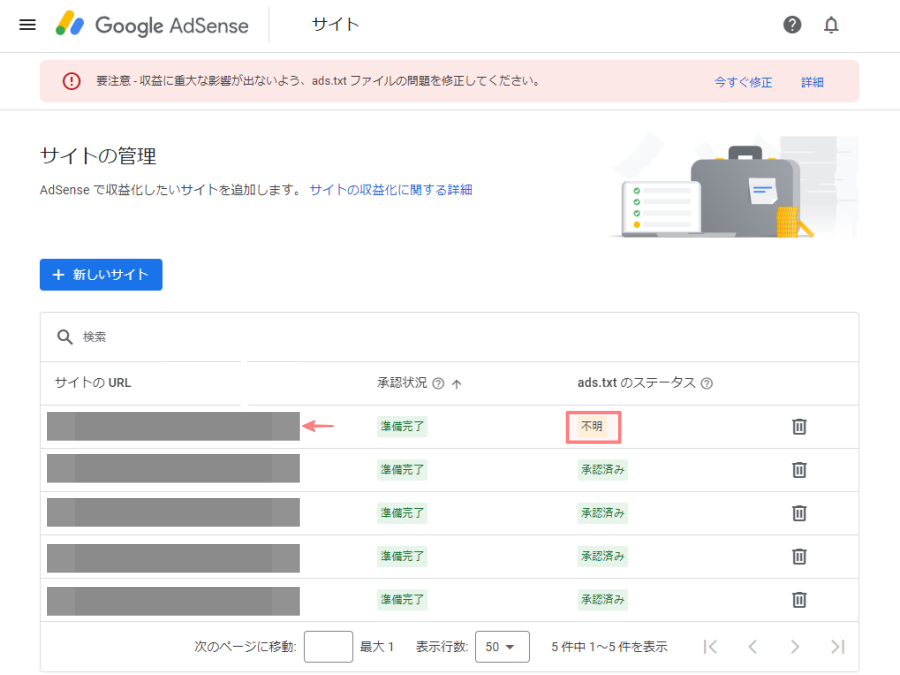Go to the next page arrow
This screenshot has width=900, height=675.
[795, 647]
